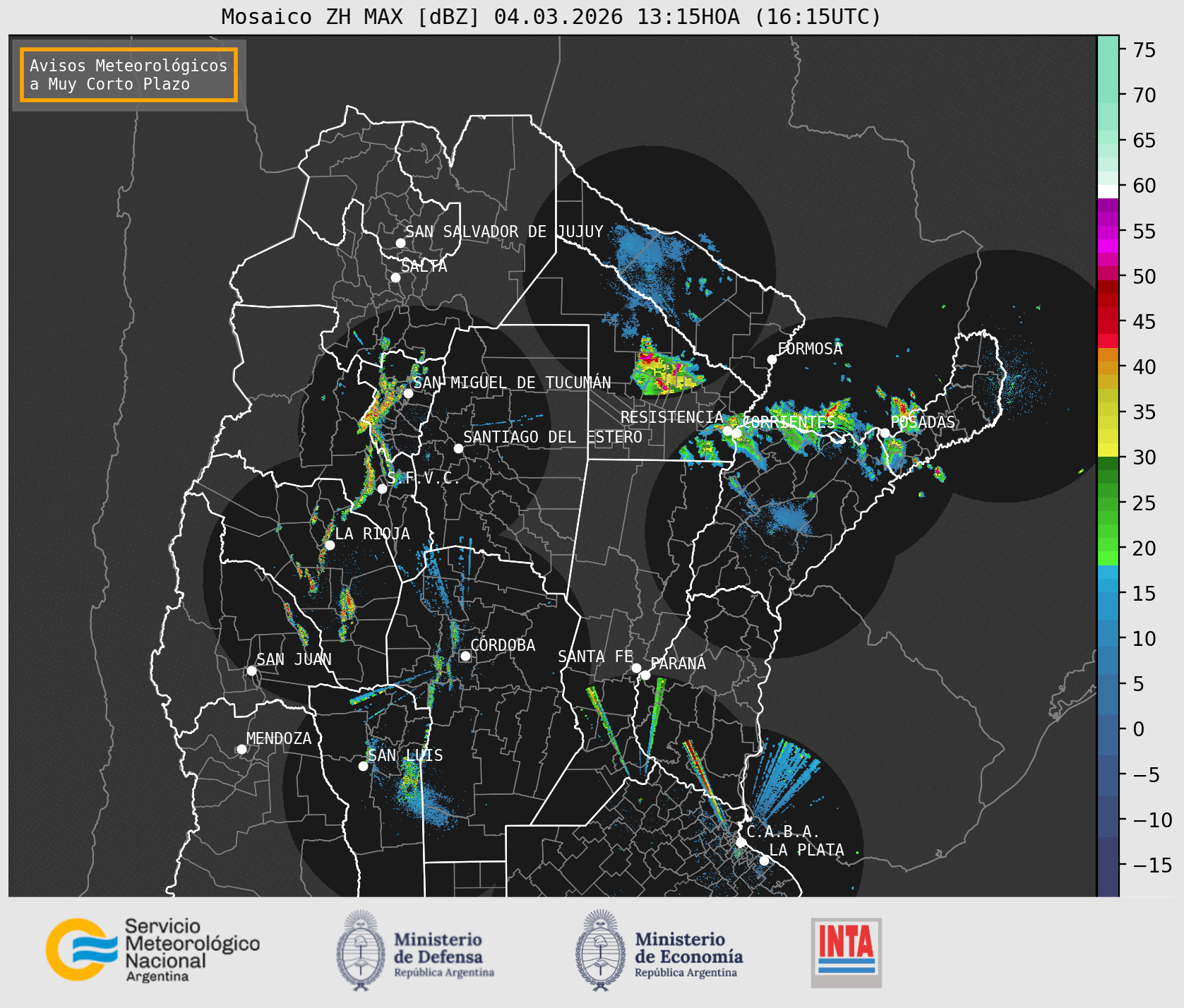
Task: Select the LA RIOJA city label
Action: [372, 534]
